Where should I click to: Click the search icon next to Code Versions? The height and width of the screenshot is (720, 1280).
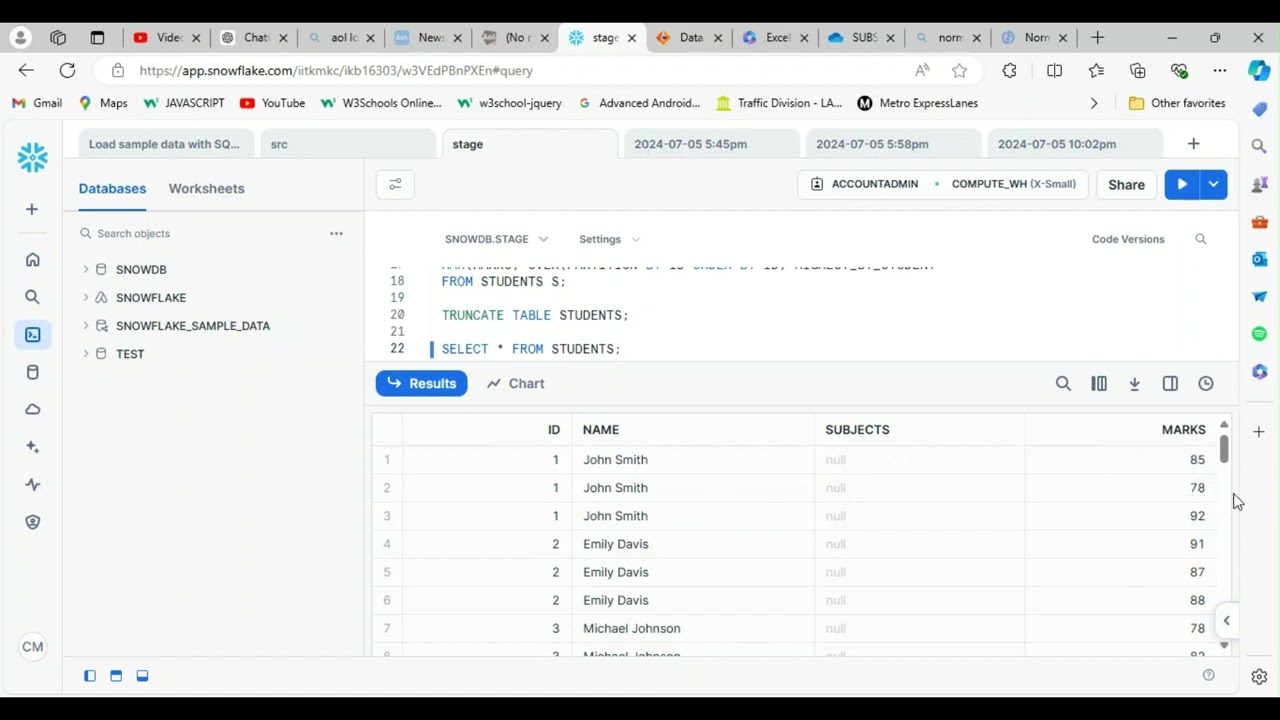1201,239
